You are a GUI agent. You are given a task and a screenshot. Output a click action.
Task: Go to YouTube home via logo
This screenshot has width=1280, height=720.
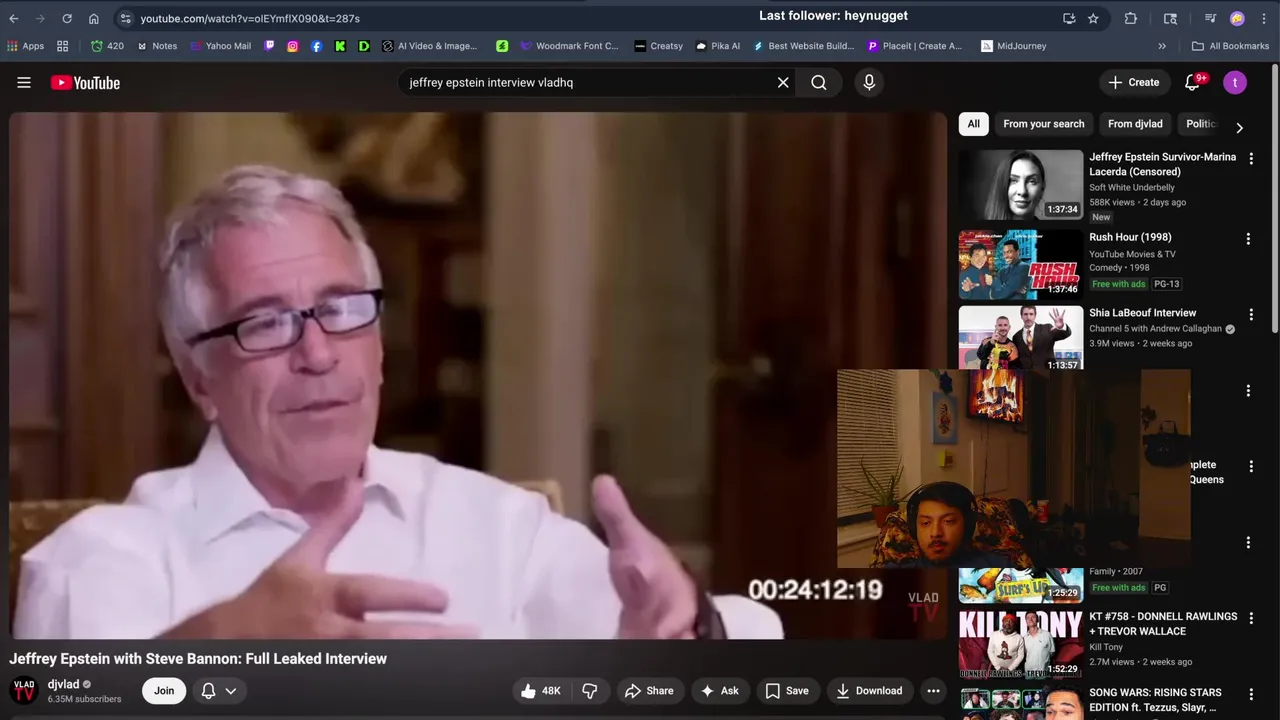(85, 83)
